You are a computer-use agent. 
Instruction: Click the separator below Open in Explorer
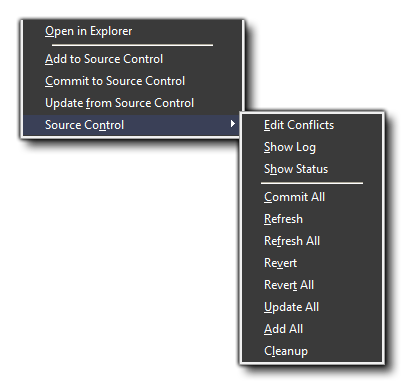tap(132, 45)
